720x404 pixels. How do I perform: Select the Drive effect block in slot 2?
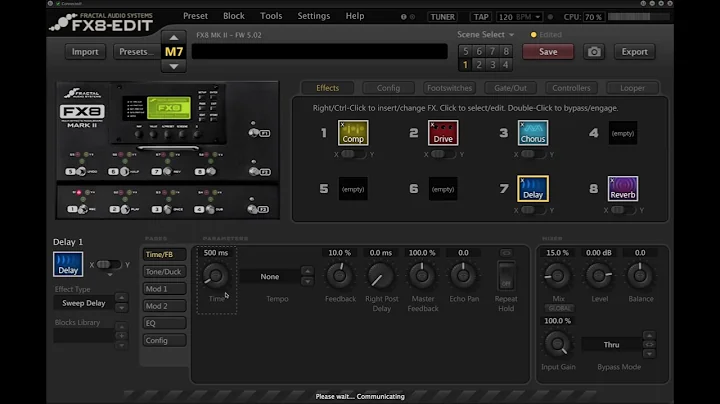(443, 133)
